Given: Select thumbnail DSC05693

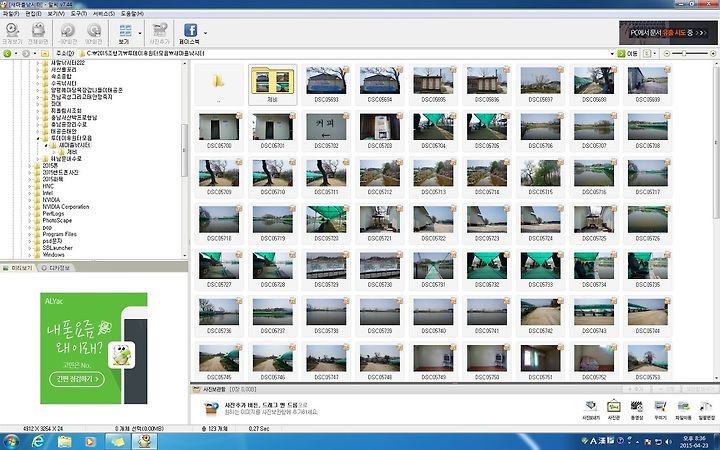Looking at the screenshot, I should point(326,84).
